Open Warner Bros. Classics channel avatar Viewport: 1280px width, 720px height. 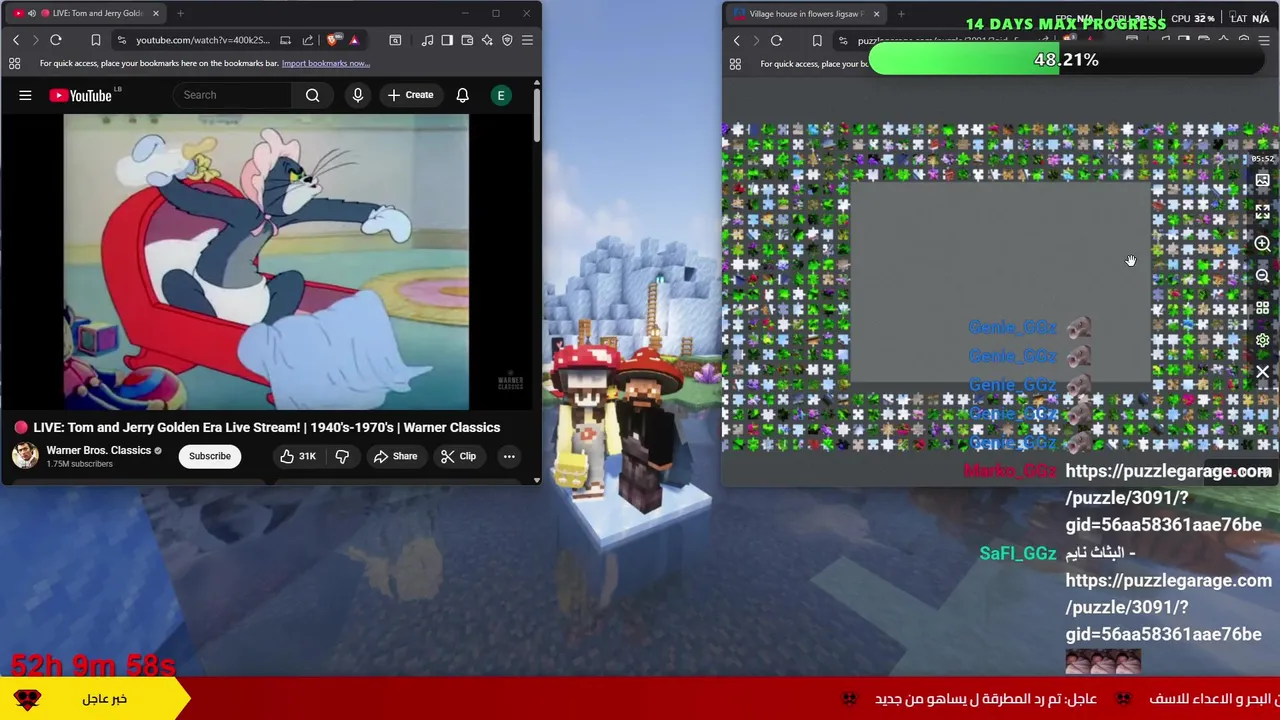pyautogui.click(x=25, y=456)
